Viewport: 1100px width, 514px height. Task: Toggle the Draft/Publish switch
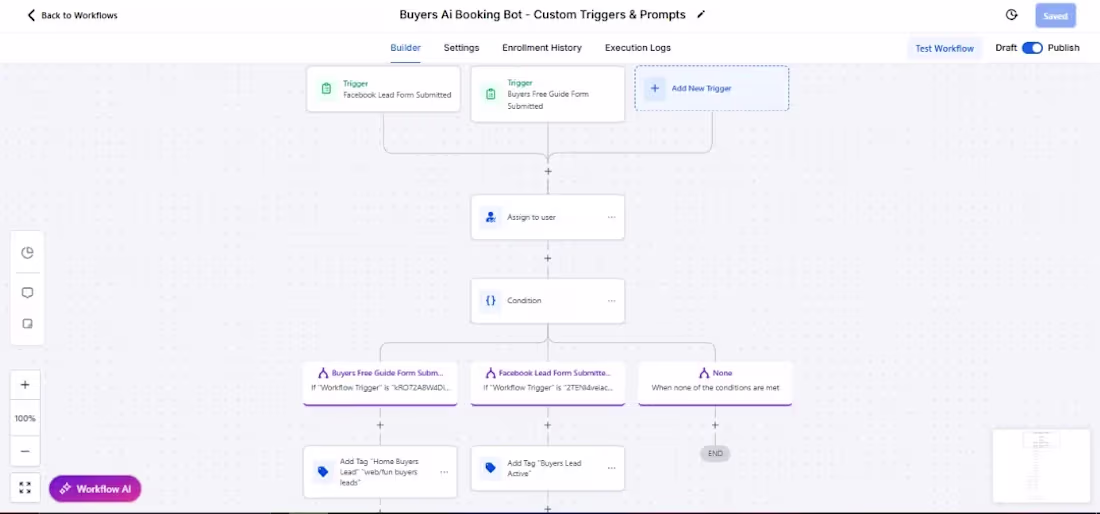pyautogui.click(x=1032, y=48)
